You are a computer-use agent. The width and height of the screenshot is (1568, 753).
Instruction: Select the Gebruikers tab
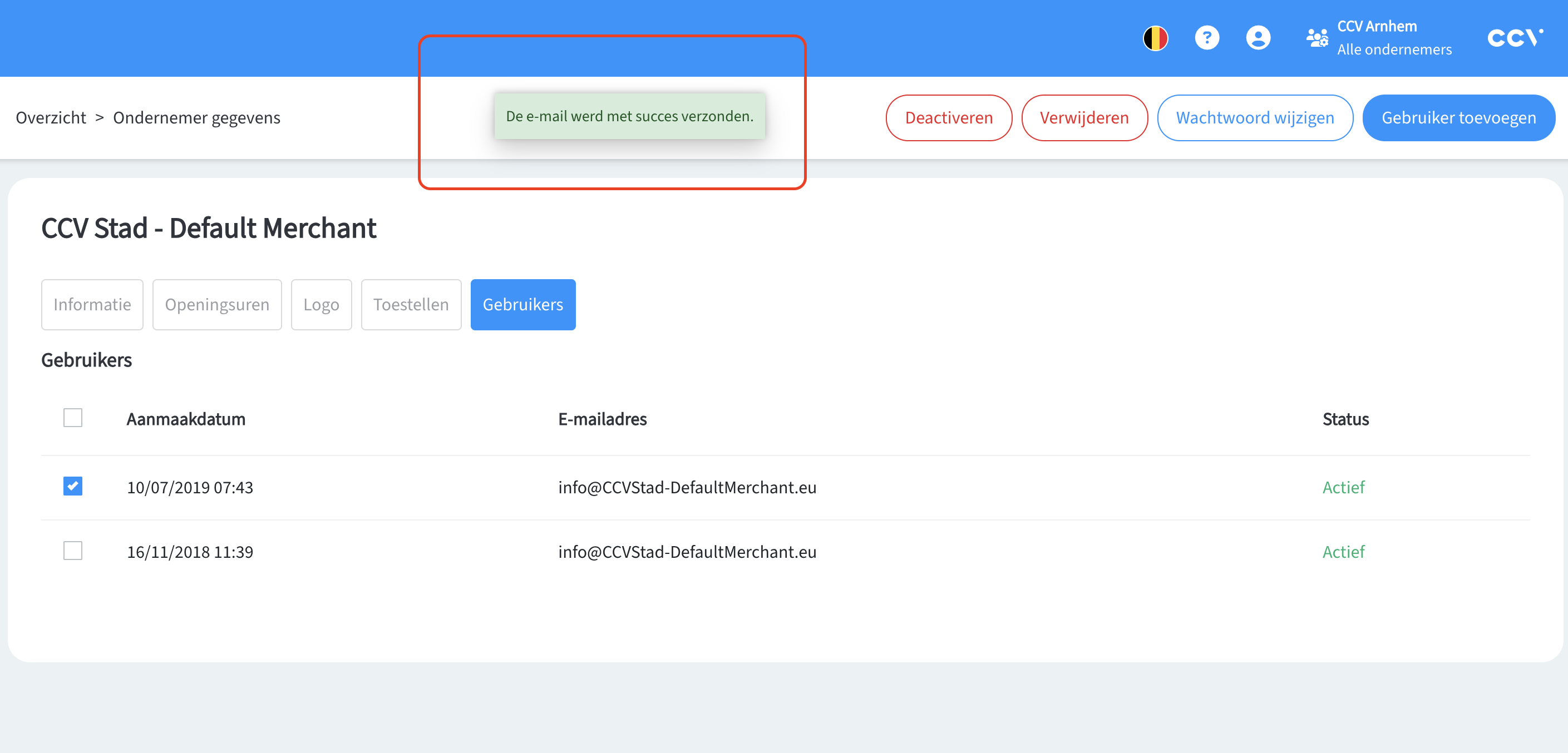click(x=522, y=305)
